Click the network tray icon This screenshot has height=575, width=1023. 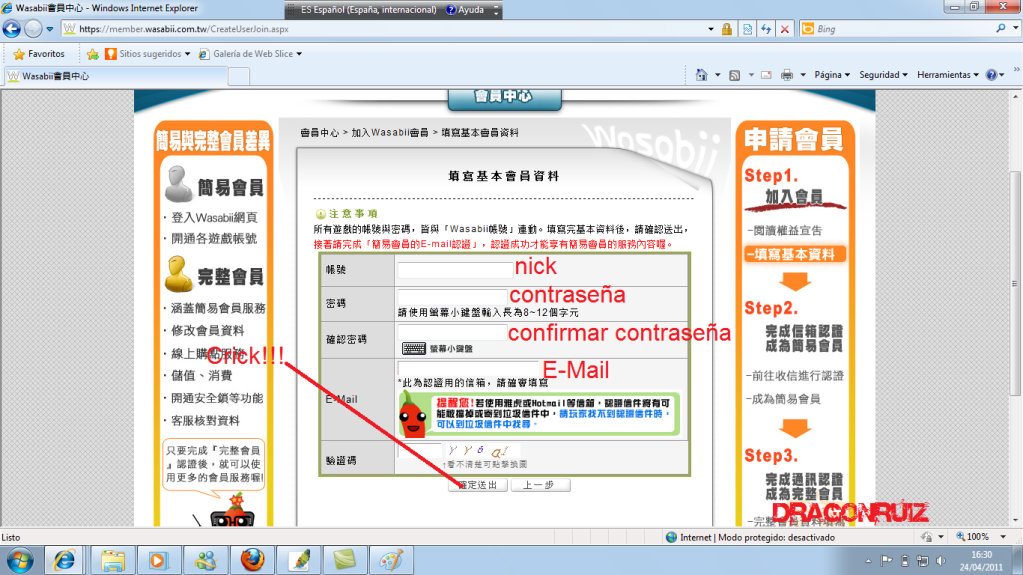[x=923, y=561]
